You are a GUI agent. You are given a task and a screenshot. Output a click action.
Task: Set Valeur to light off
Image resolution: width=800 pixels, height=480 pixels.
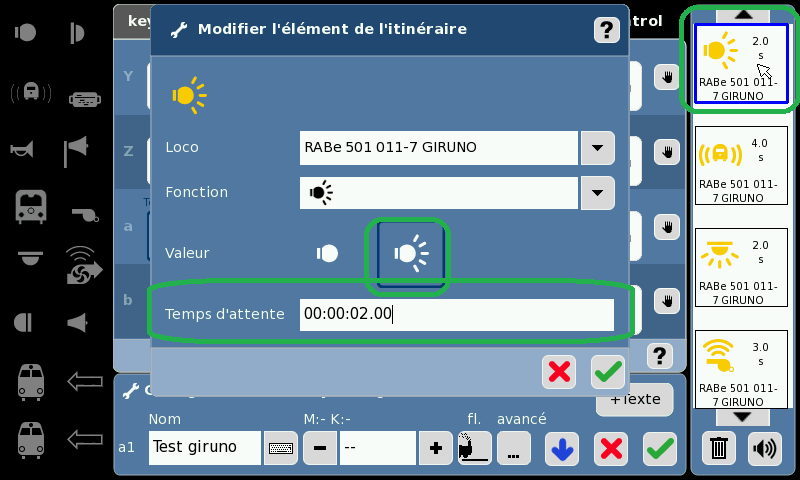[x=327, y=254]
